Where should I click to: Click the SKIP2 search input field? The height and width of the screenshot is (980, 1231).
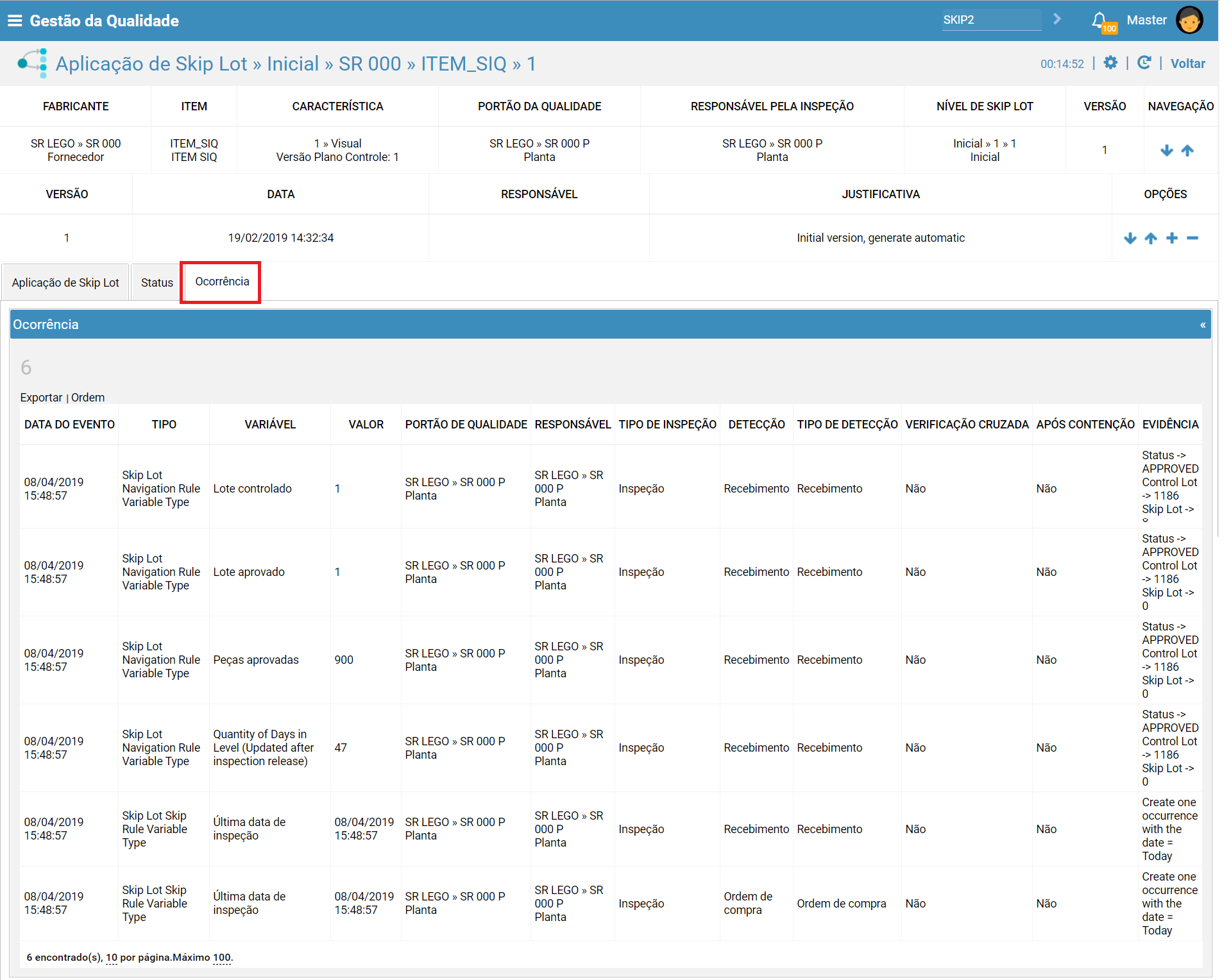[x=991, y=20]
